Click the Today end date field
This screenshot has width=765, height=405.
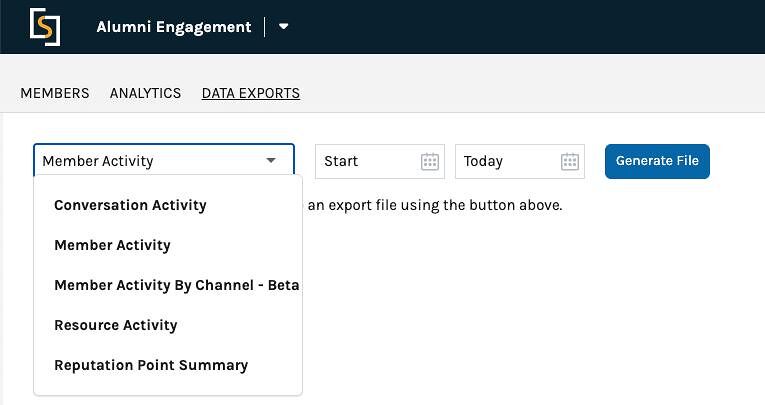pos(520,161)
